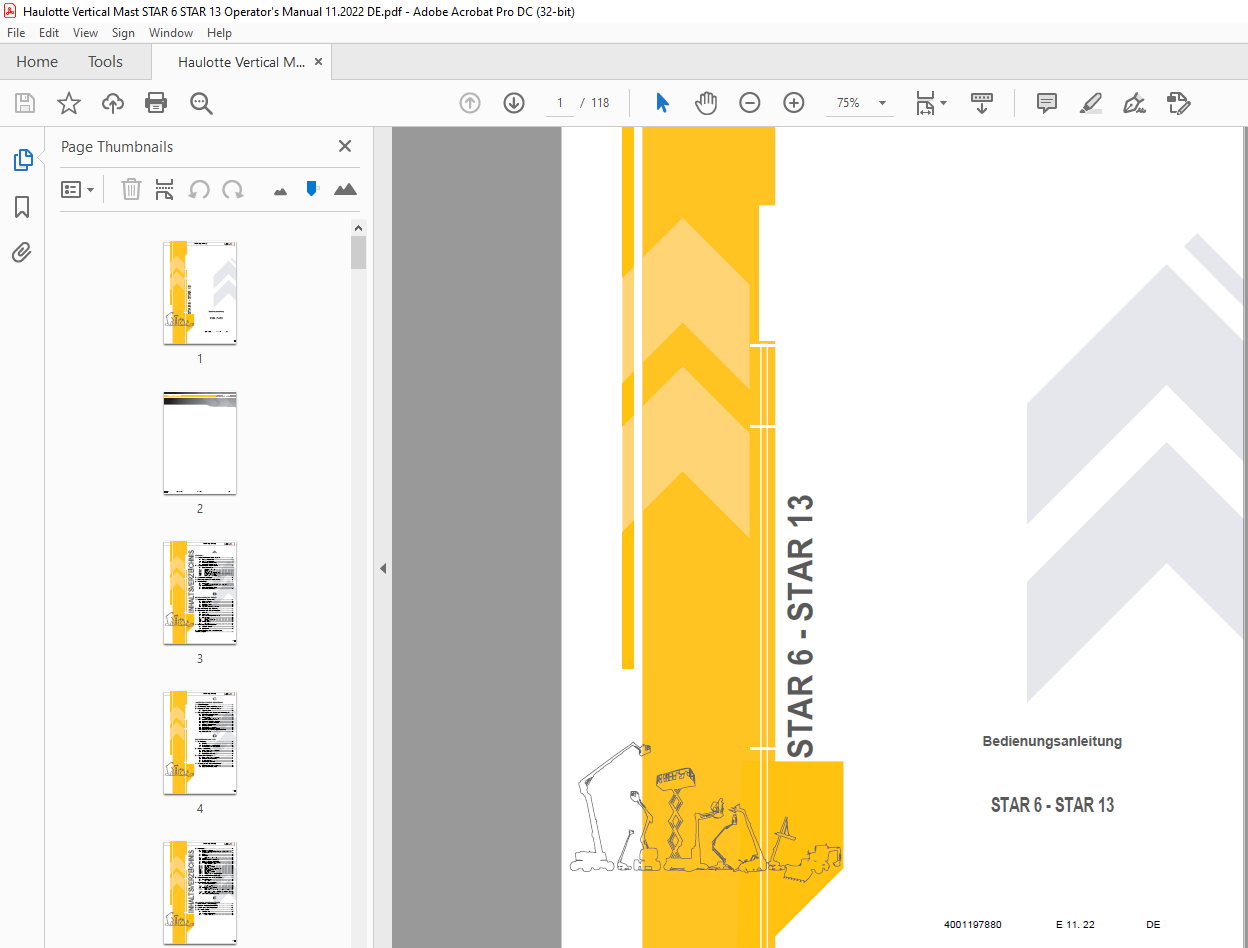1248x948 pixels.
Task: Rotate page clockwise
Action: pos(233,189)
